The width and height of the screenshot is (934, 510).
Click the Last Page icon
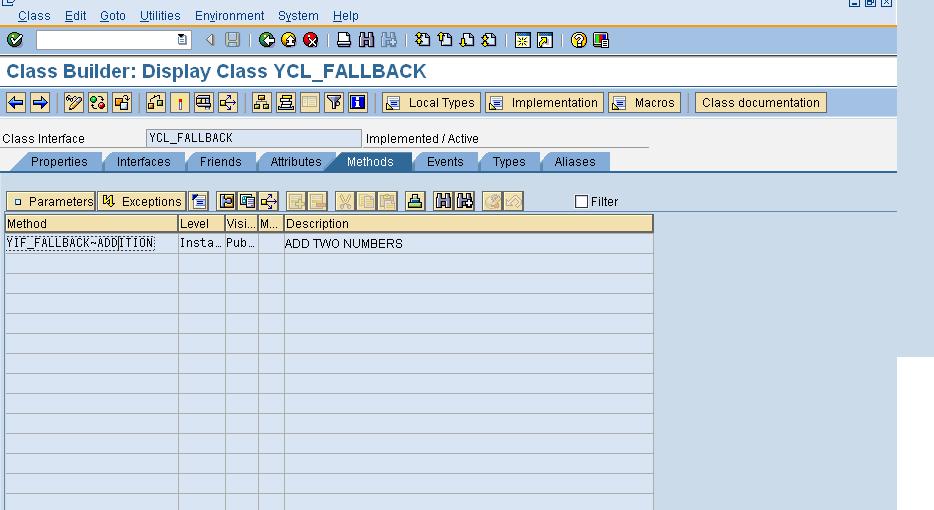[x=489, y=40]
